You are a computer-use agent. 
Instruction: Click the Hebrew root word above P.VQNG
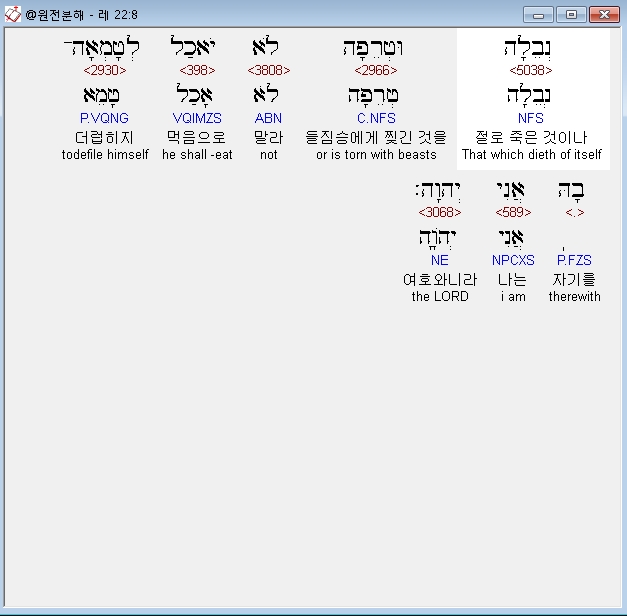point(101,95)
